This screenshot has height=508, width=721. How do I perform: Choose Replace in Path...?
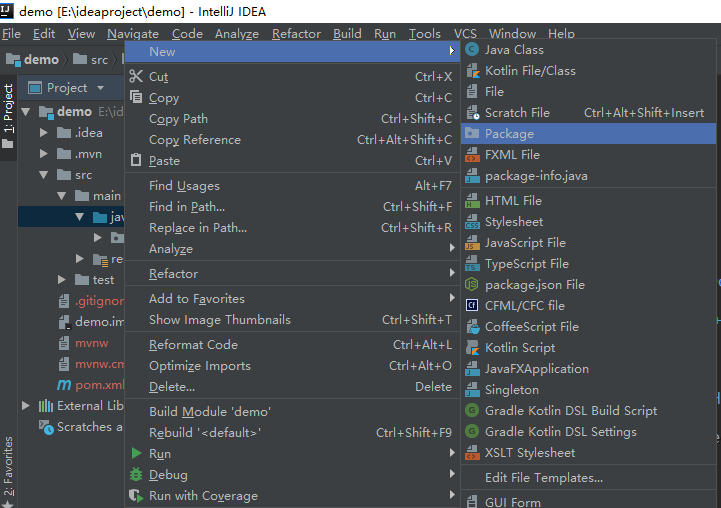292,228
